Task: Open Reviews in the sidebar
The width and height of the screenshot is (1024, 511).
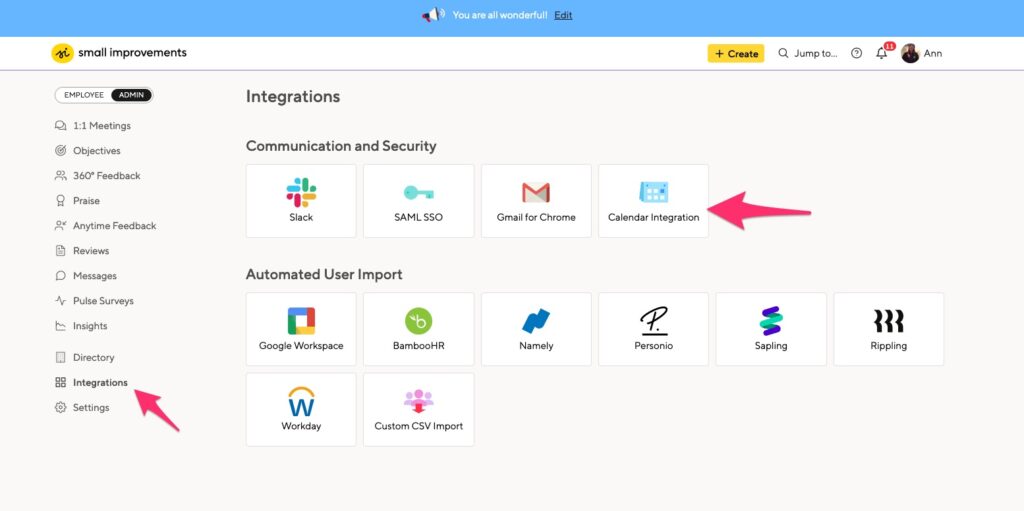Action: coord(91,251)
